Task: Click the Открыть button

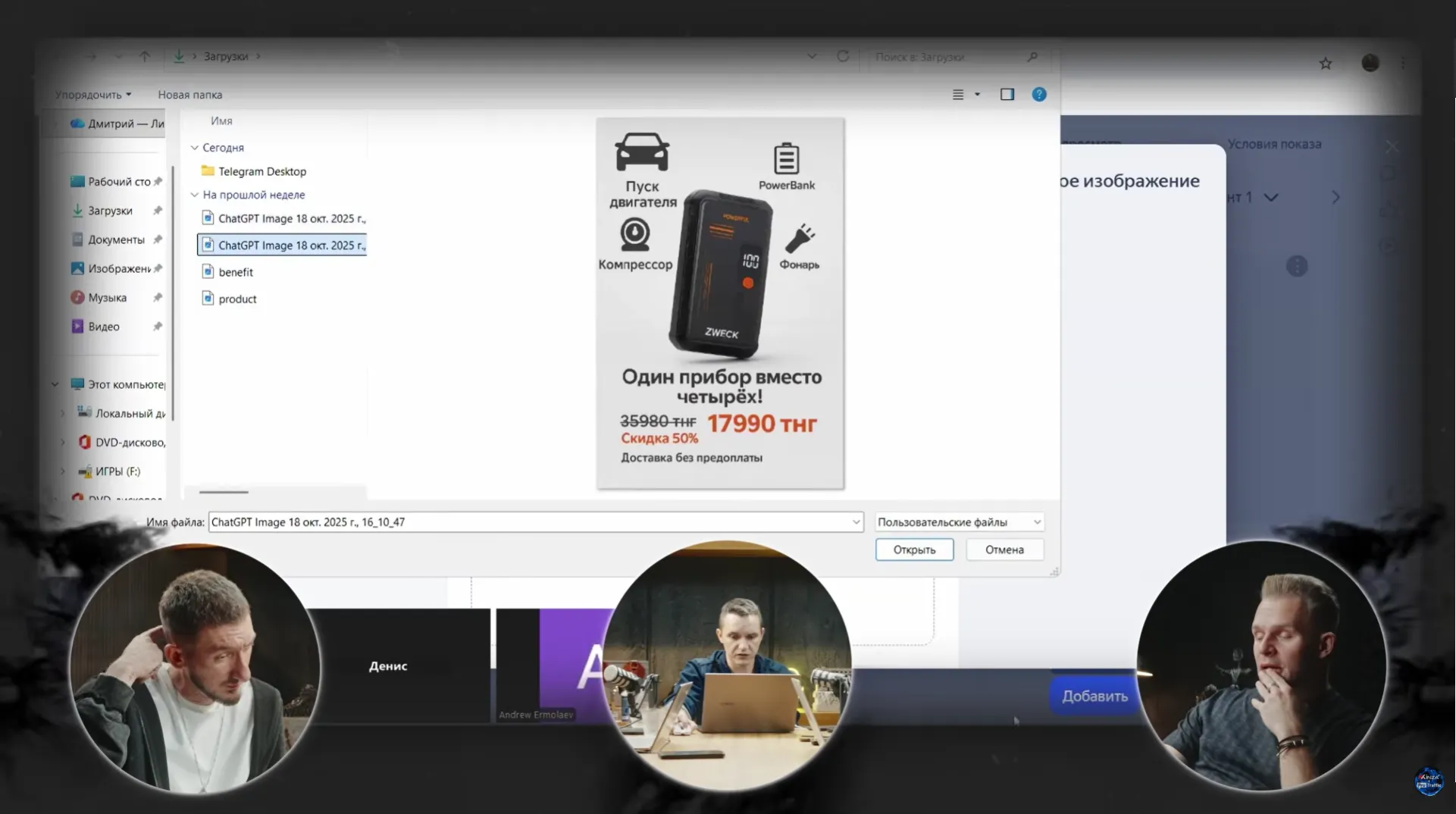Action: tap(914, 549)
